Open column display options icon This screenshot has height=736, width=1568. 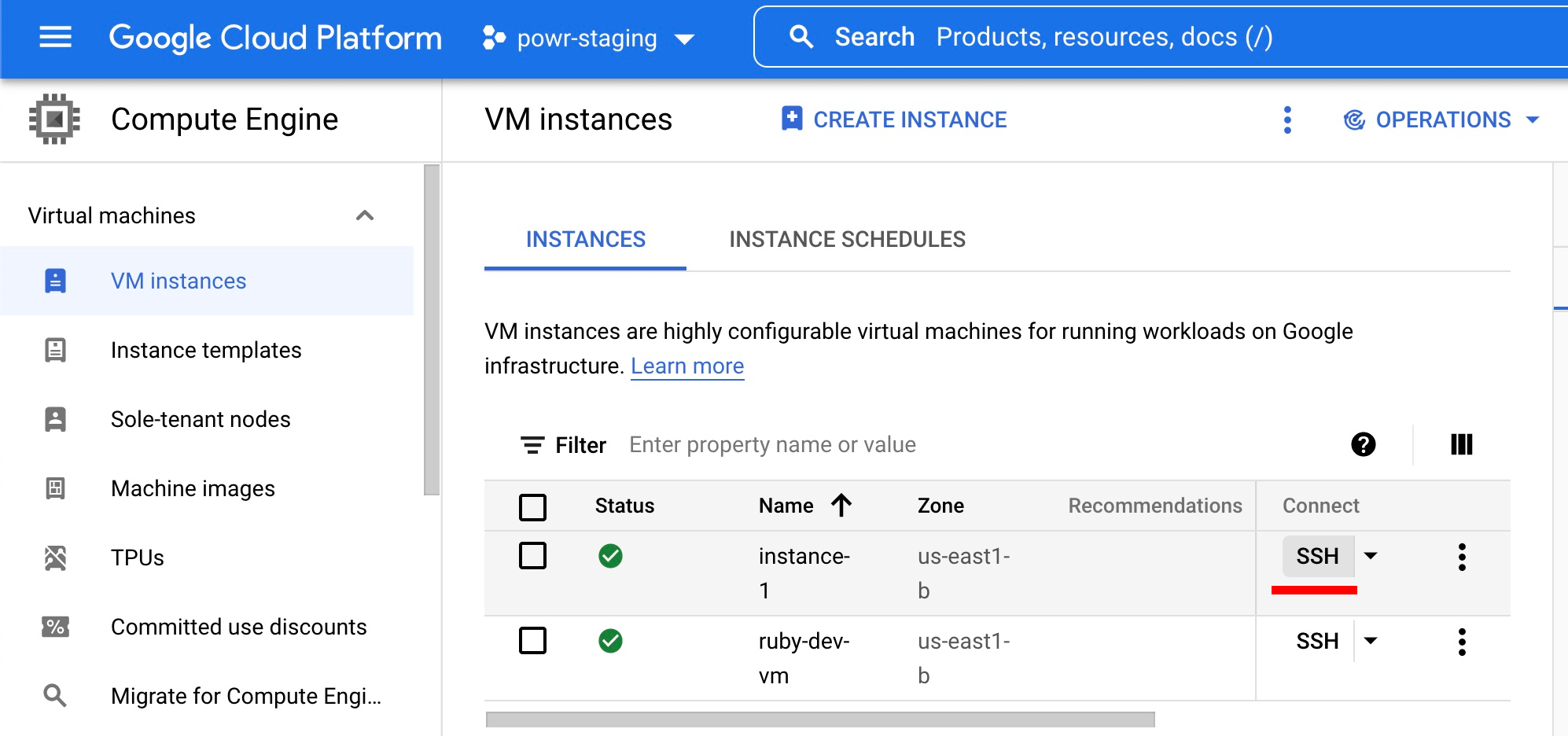tap(1461, 444)
